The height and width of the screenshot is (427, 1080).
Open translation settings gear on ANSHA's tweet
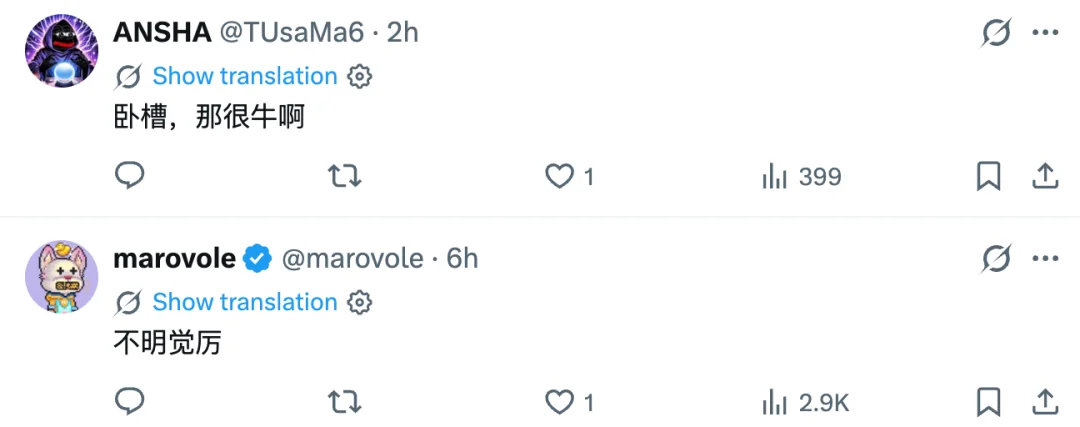point(360,76)
